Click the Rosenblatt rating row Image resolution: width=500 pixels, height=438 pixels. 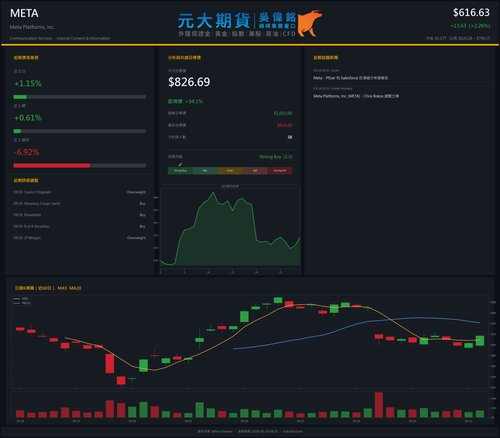[80, 215]
